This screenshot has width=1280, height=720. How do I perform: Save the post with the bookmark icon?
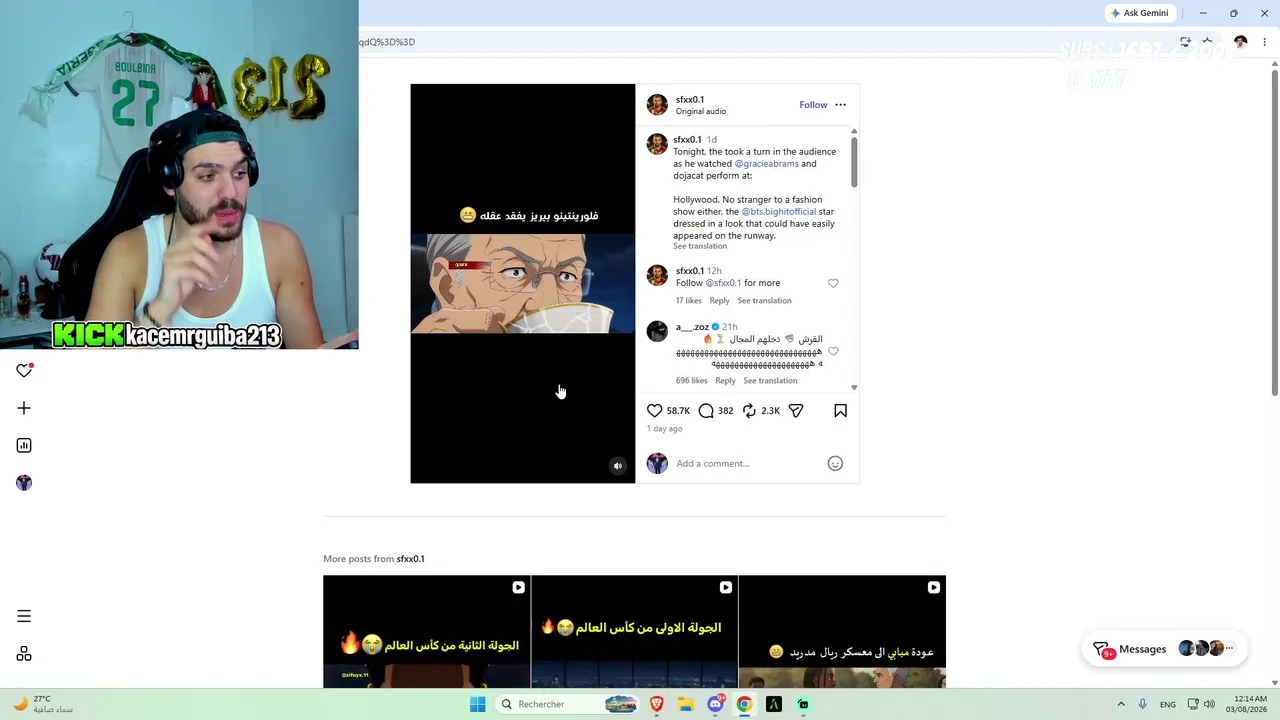(x=840, y=410)
